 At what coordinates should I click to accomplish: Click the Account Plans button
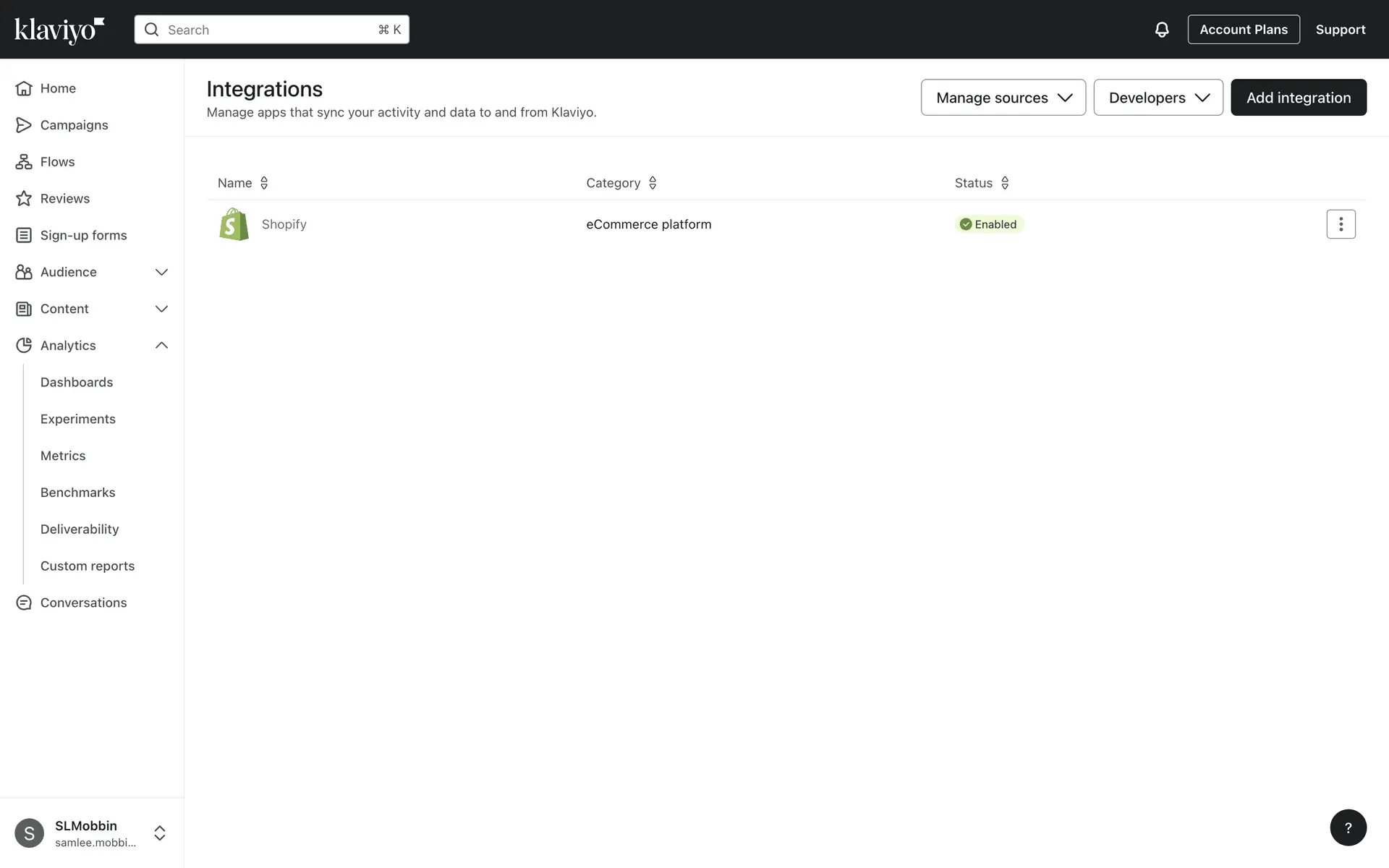pos(1243,30)
